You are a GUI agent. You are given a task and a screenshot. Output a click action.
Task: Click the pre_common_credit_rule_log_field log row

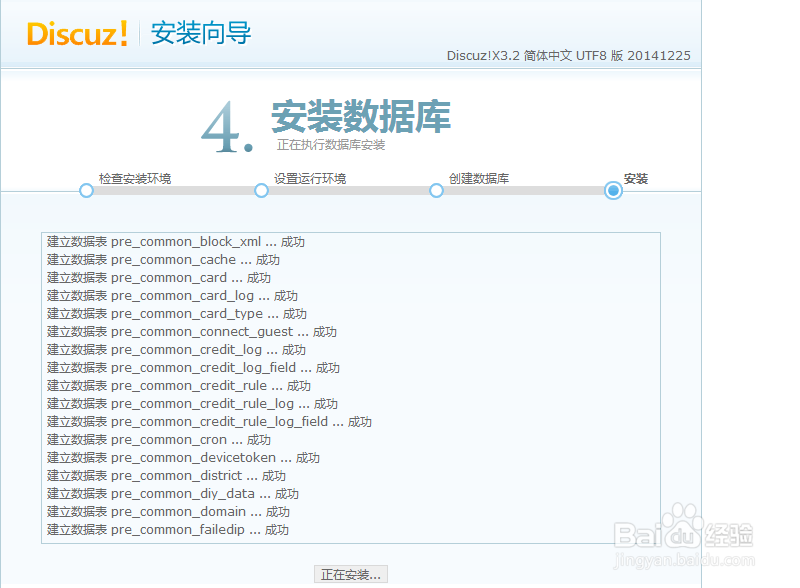[x=209, y=422]
